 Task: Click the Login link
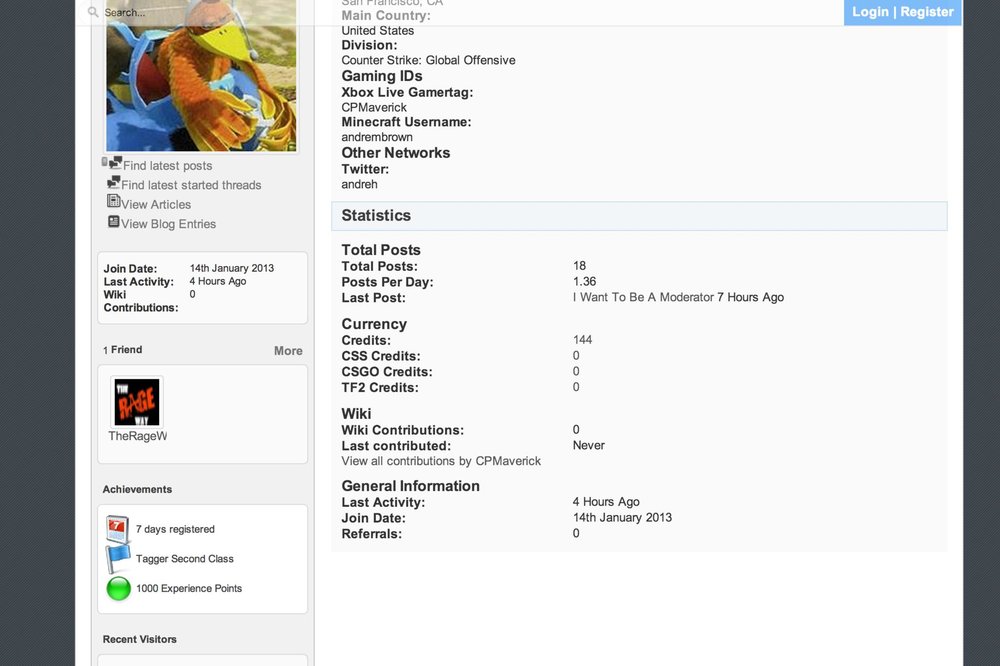tap(870, 11)
